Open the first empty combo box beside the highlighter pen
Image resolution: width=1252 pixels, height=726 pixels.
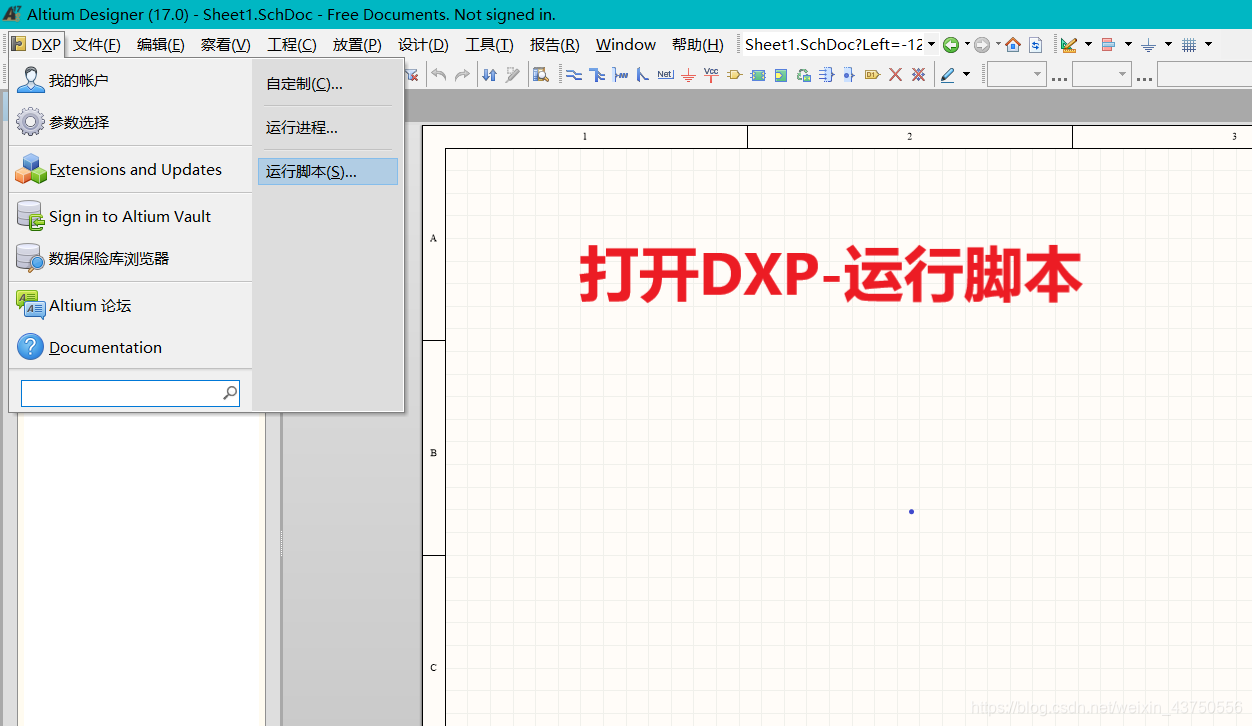1016,74
